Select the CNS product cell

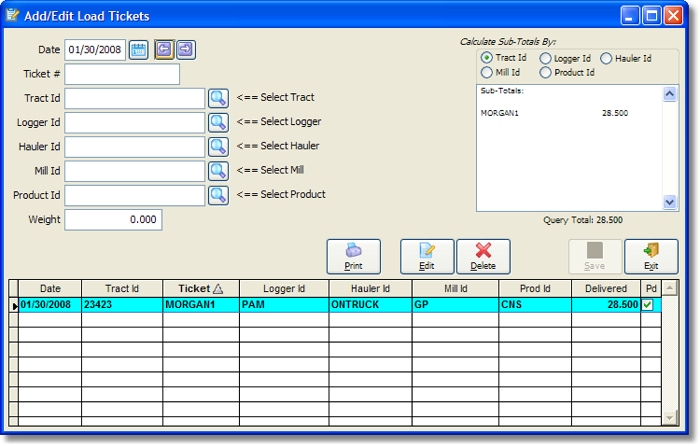click(535, 304)
